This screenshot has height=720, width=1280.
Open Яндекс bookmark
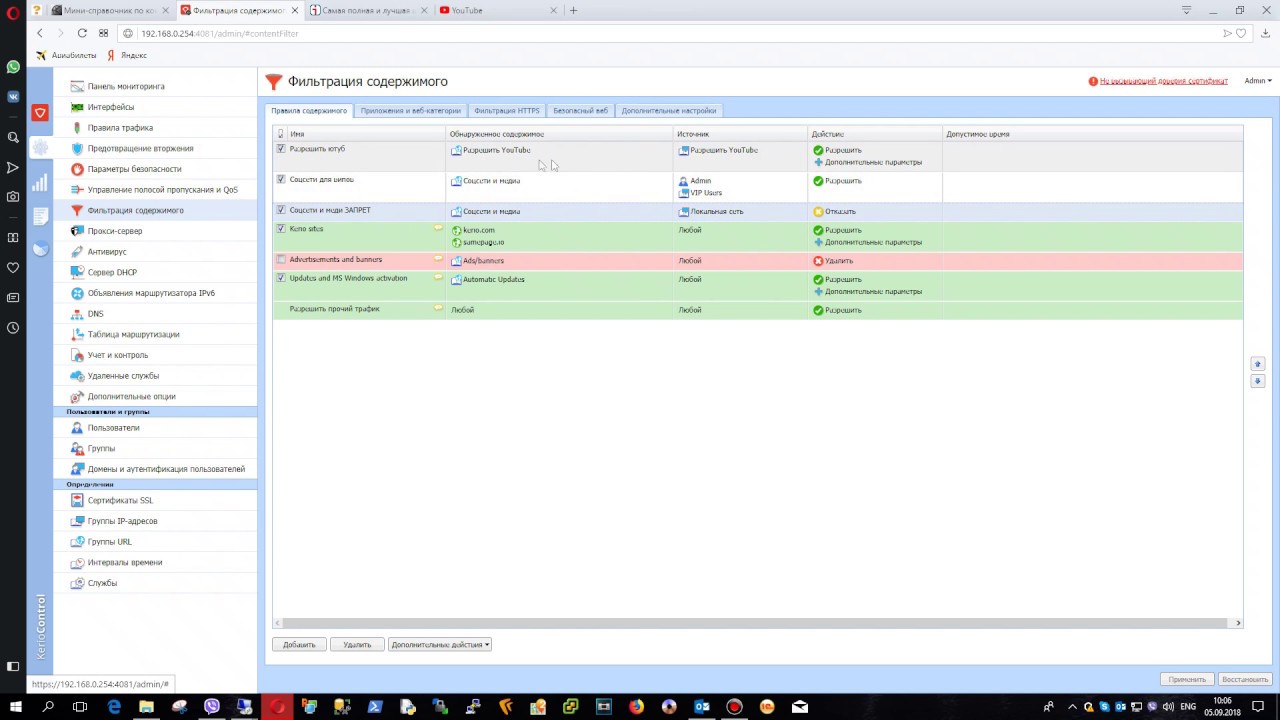pyautogui.click(x=128, y=56)
